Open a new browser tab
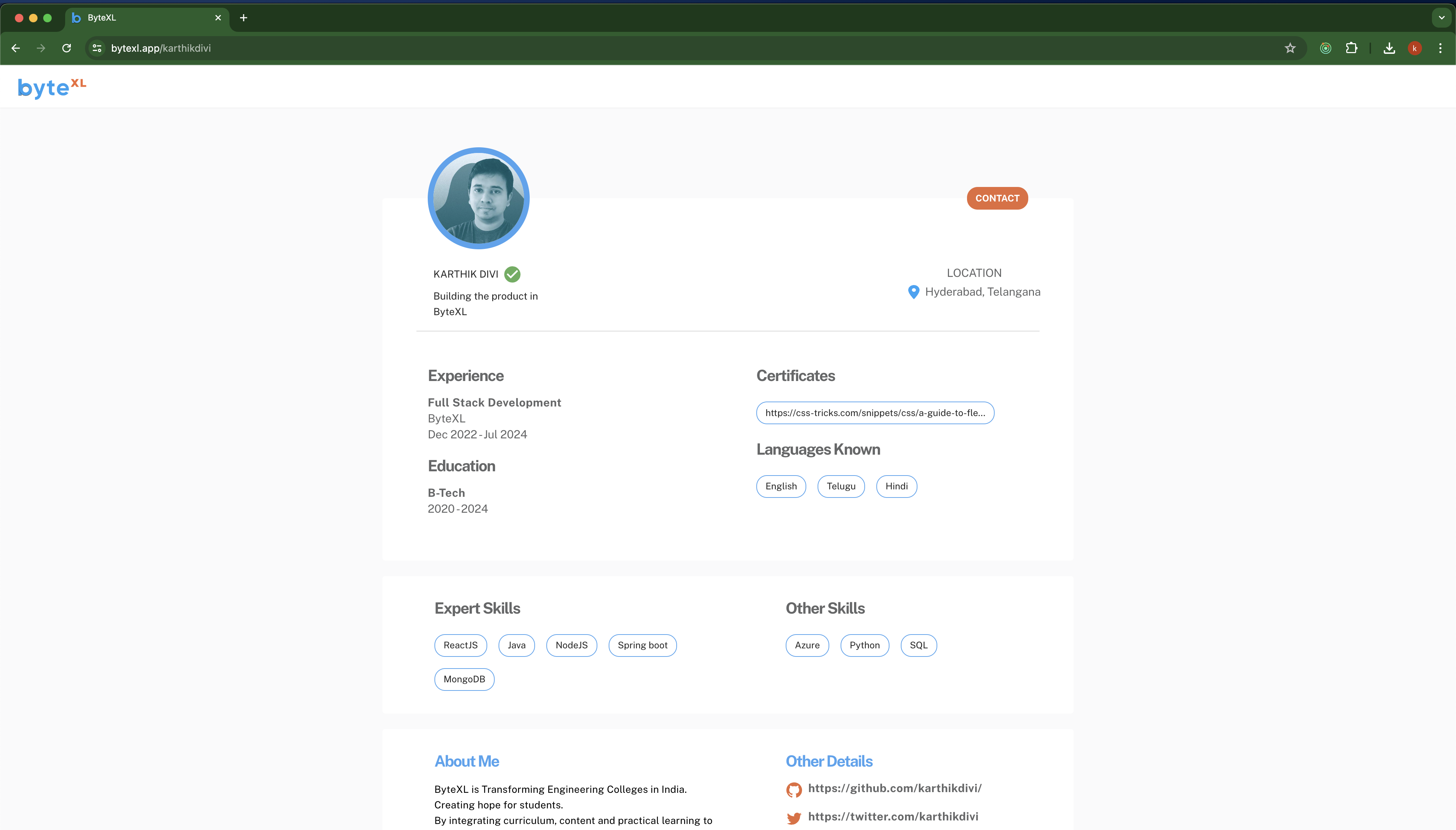This screenshot has height=830, width=1456. click(243, 18)
